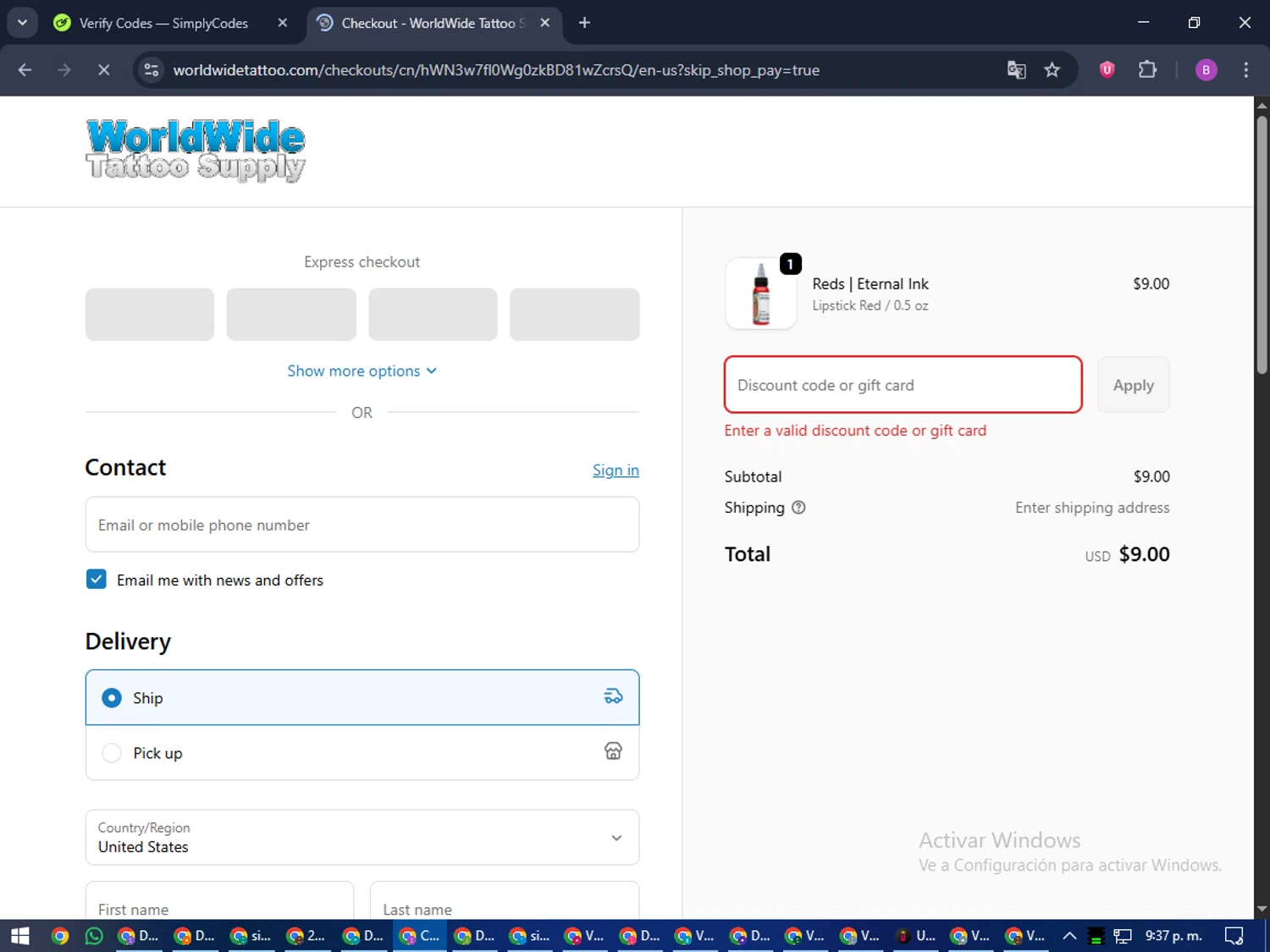Click the error text 'Enter a valid discount code or gift card'

855,431
